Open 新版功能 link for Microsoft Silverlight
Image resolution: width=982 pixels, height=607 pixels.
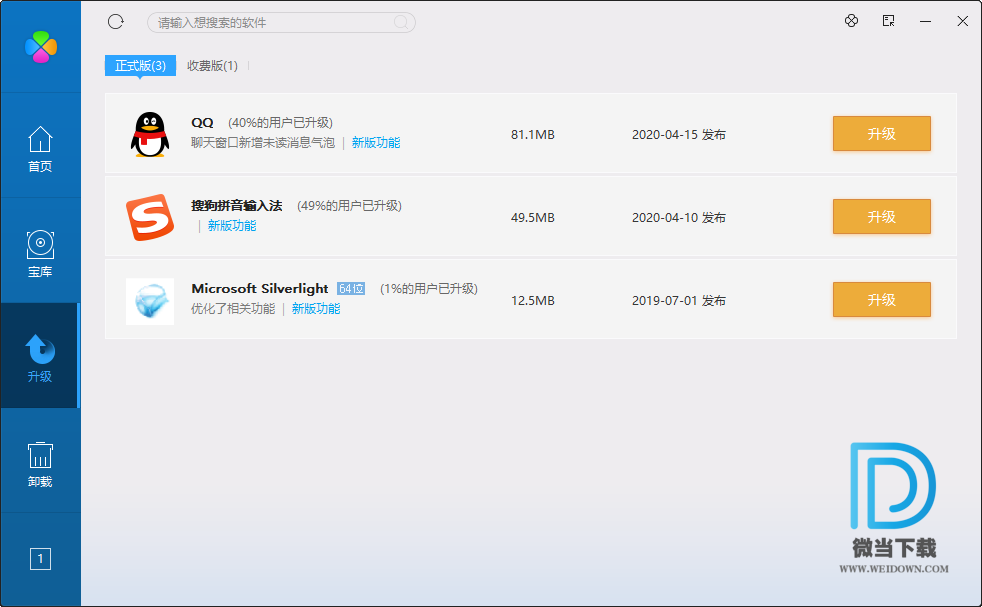(316, 309)
